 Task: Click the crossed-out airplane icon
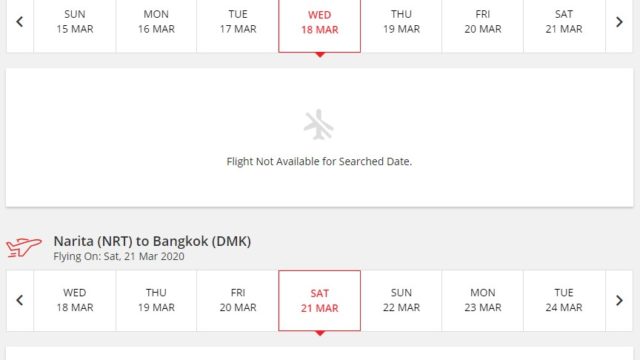click(319, 124)
